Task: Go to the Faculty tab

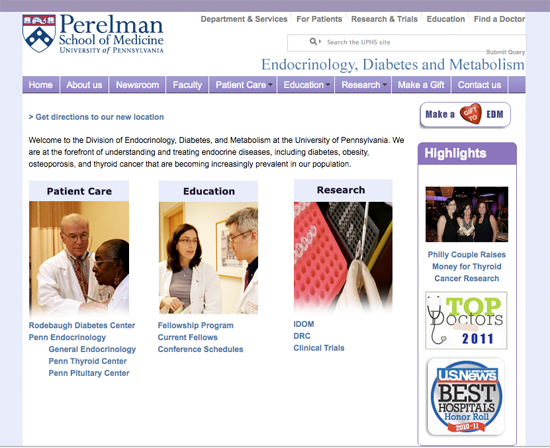Action: pyautogui.click(x=187, y=85)
